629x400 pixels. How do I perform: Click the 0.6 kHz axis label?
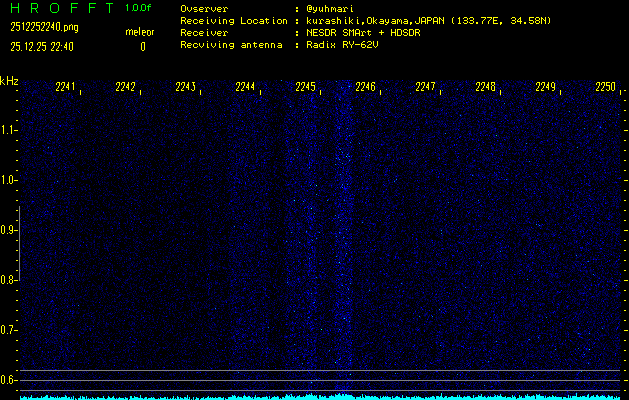point(7,380)
